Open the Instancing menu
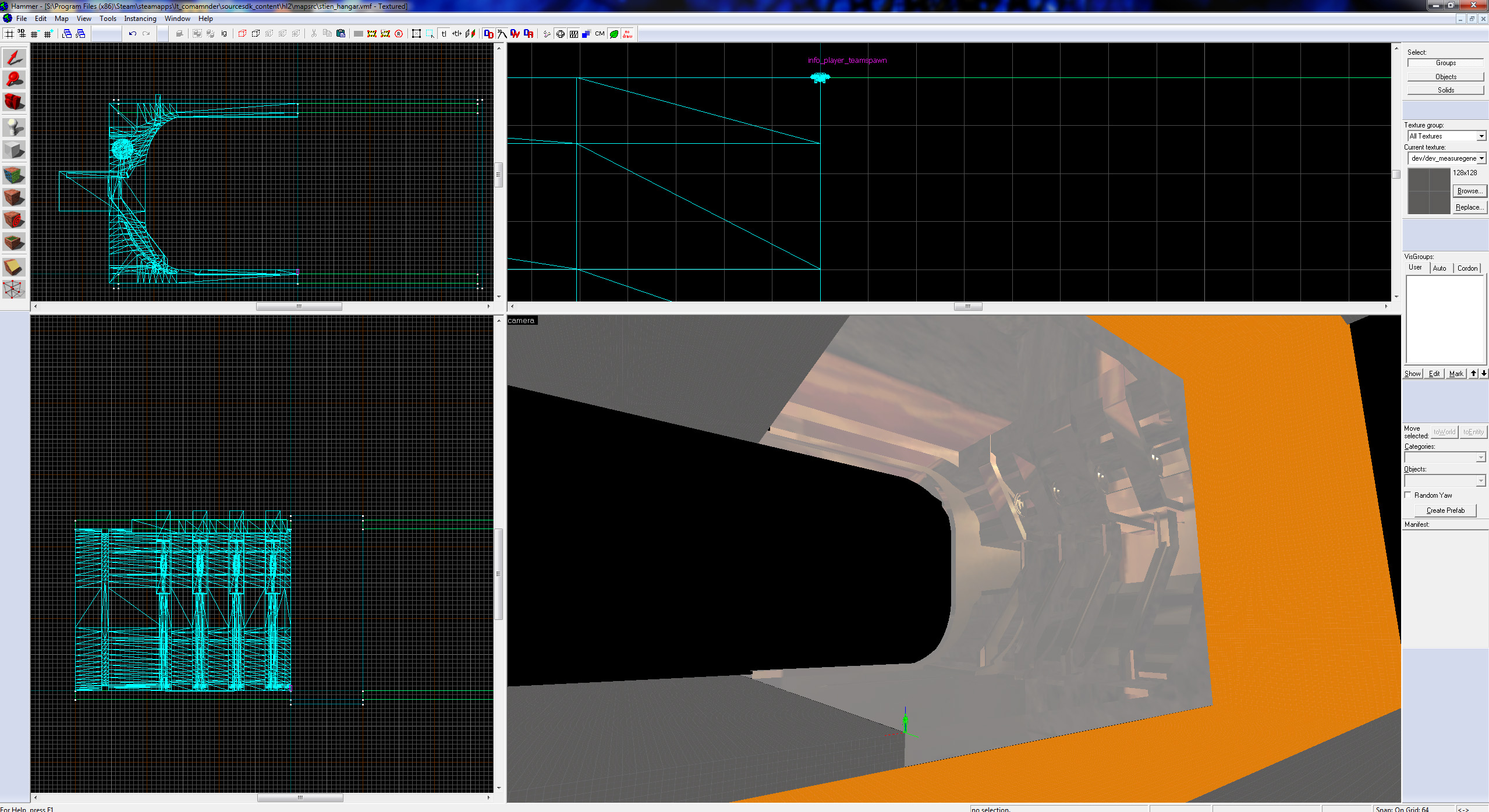Image resolution: width=1489 pixels, height=812 pixels. (140, 19)
